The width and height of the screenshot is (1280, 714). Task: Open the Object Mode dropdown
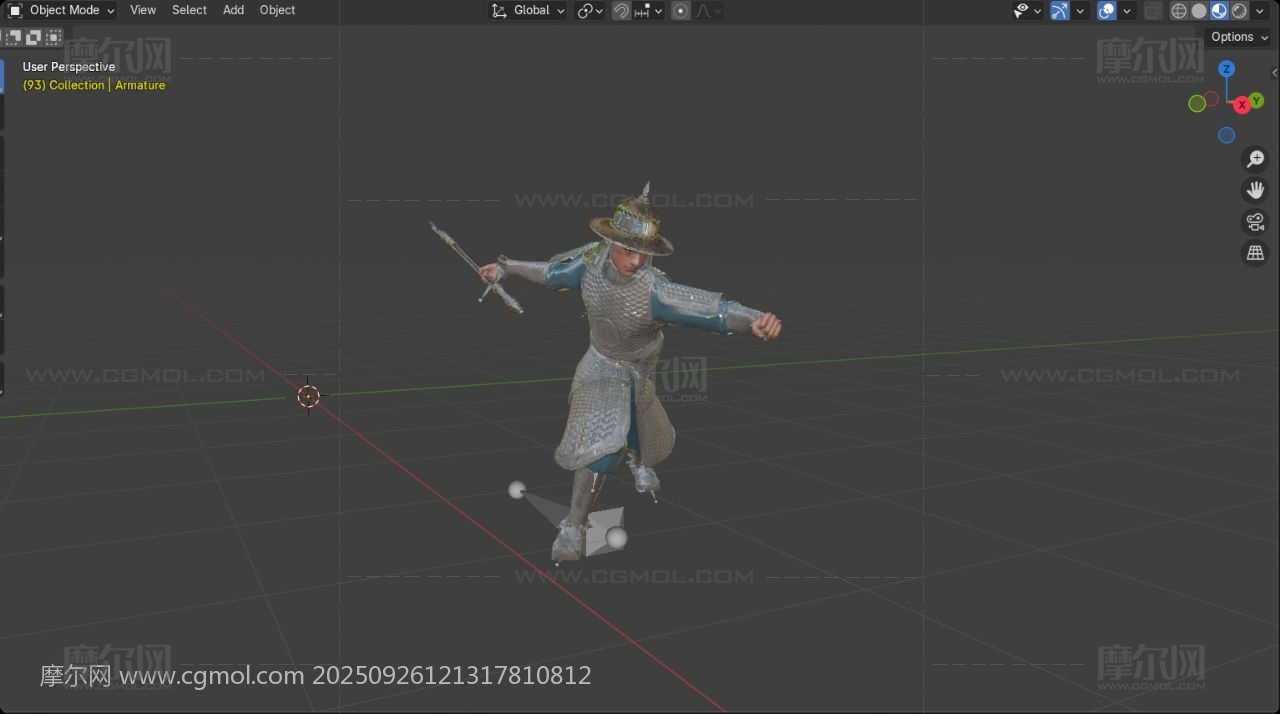[62, 10]
